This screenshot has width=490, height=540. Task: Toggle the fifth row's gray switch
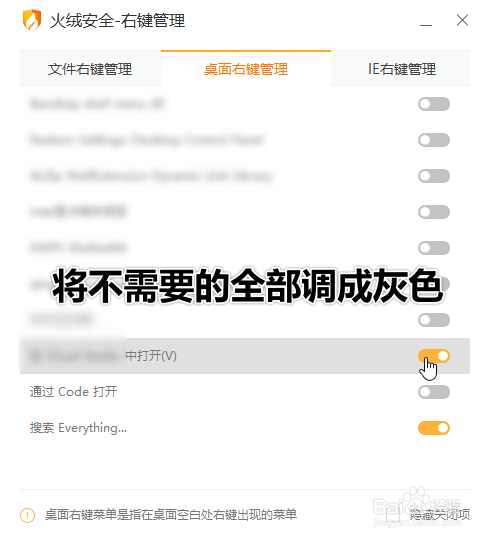coord(434,248)
